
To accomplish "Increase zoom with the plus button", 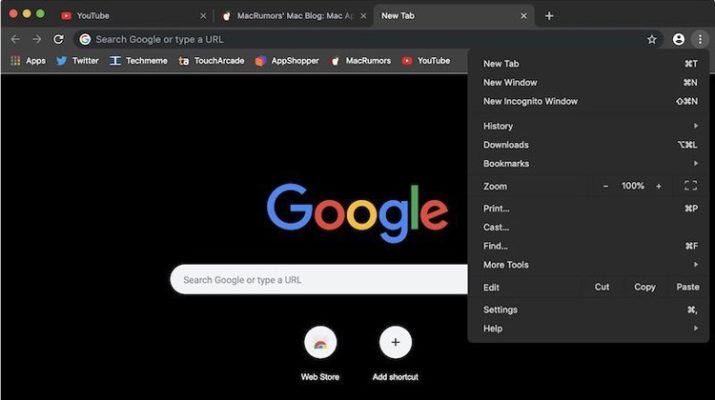I will pyautogui.click(x=658, y=186).
